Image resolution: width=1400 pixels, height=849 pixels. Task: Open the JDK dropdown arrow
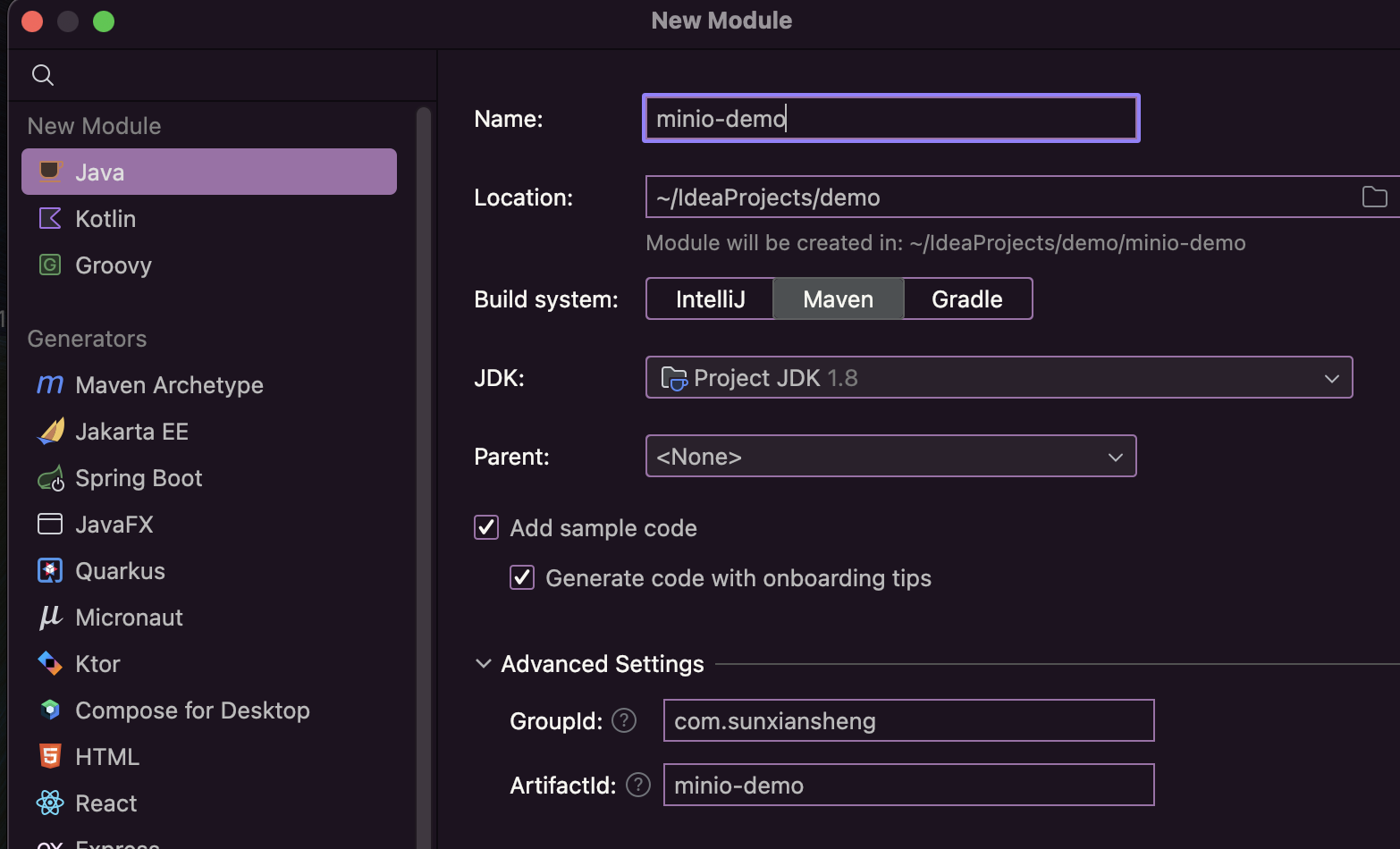coord(1331,378)
